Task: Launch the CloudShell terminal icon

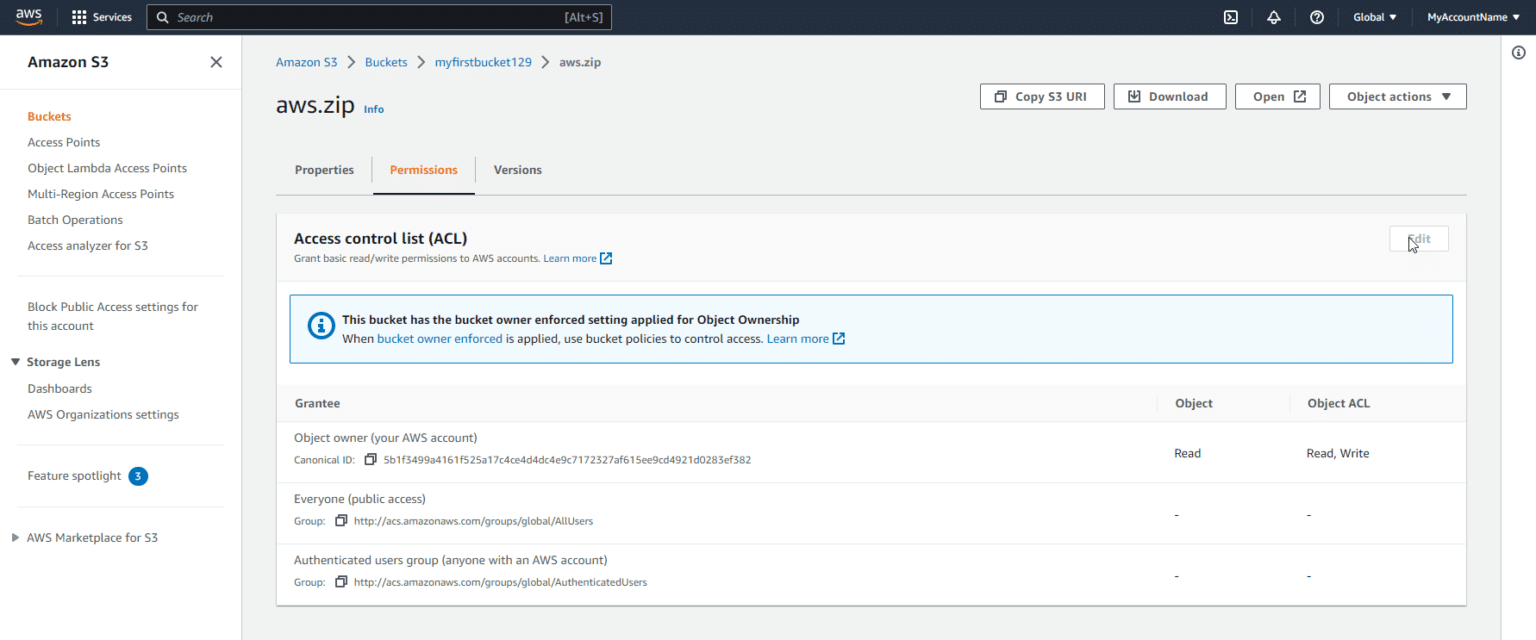Action: (1231, 17)
